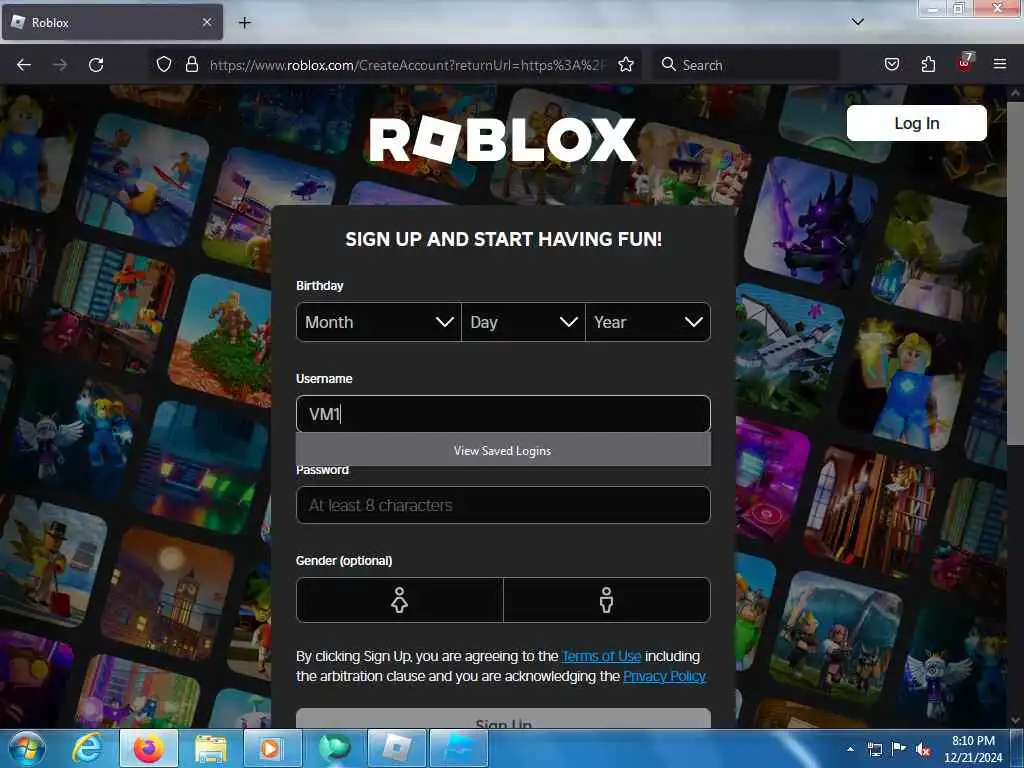Click the Roblox logo
The image size is (1024, 768).
click(x=502, y=139)
